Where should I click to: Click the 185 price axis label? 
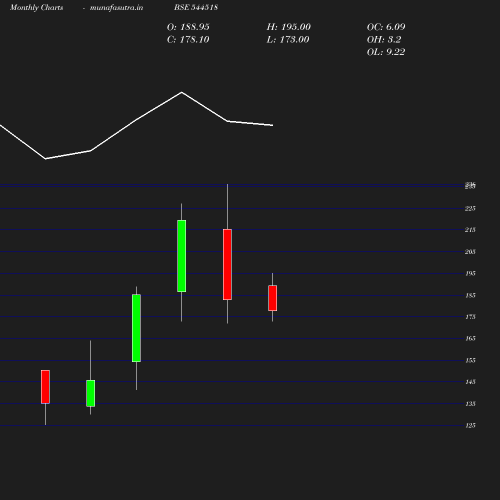[471, 295]
